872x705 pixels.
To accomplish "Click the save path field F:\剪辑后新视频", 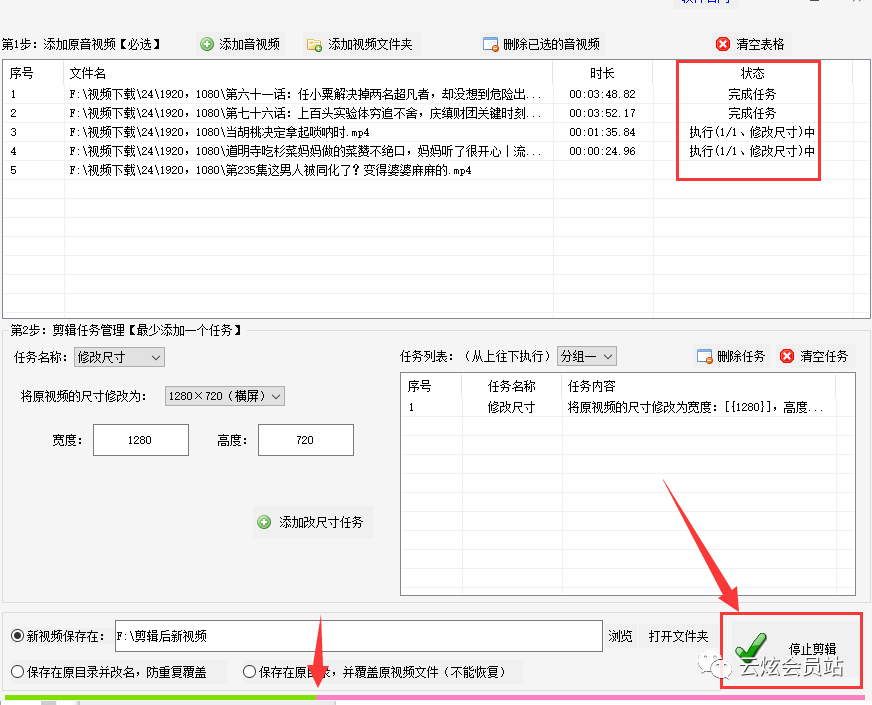I will pyautogui.click(x=359, y=636).
